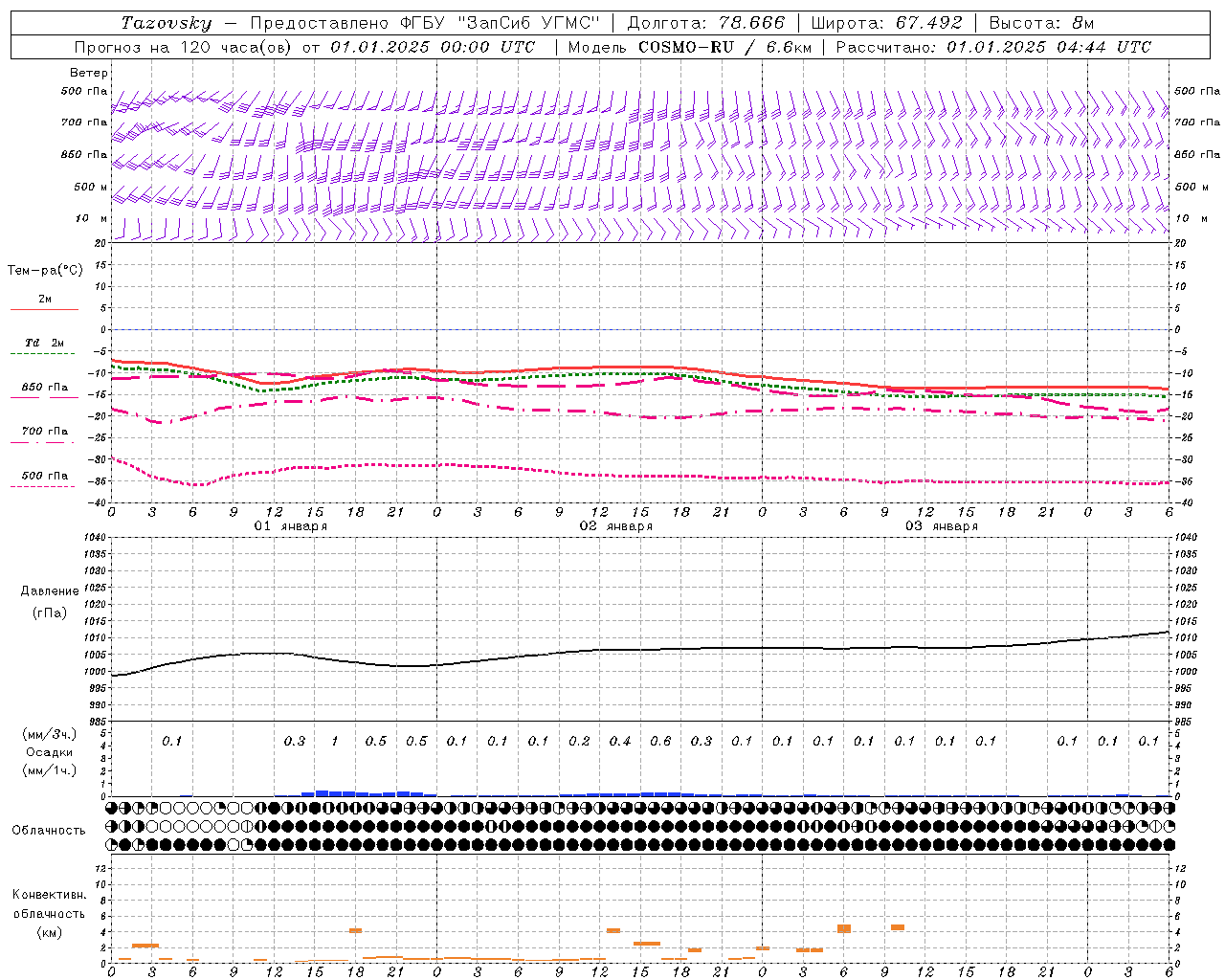The image size is (1225, 980).
Task: Click the 03 января date label
Action: click(942, 526)
